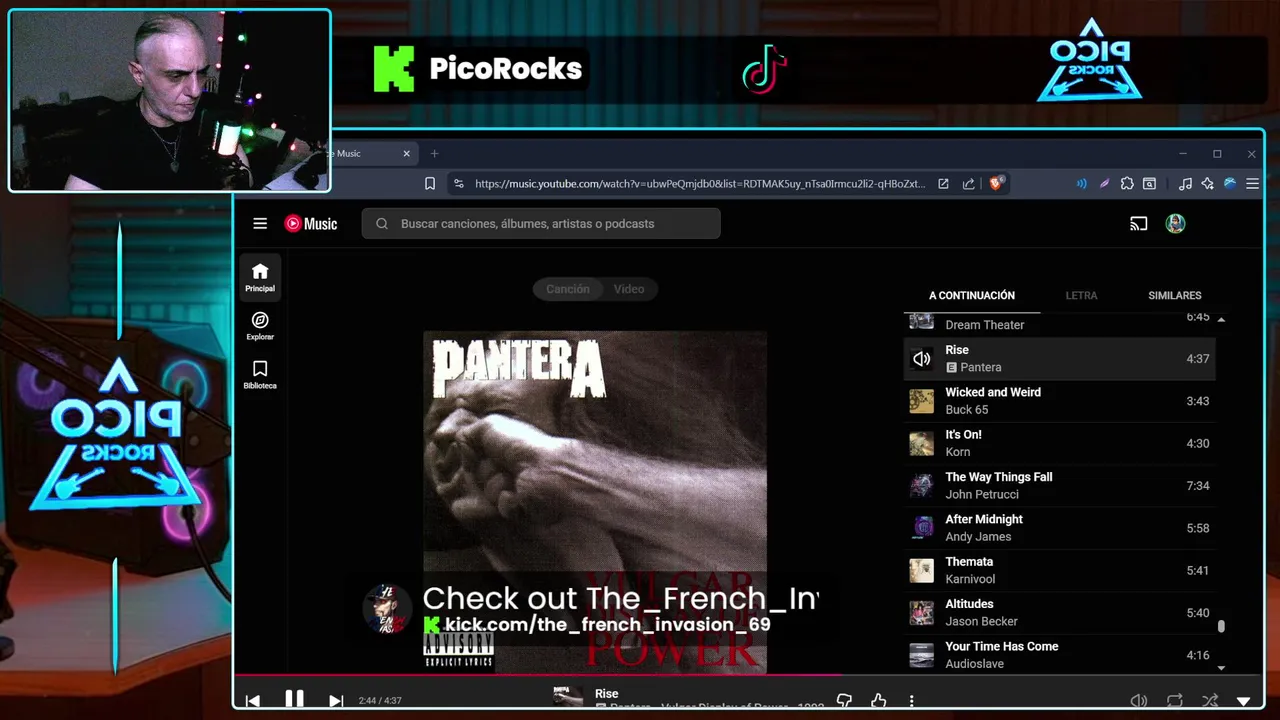Open more options for current song
The image size is (1280, 720).
(911, 701)
